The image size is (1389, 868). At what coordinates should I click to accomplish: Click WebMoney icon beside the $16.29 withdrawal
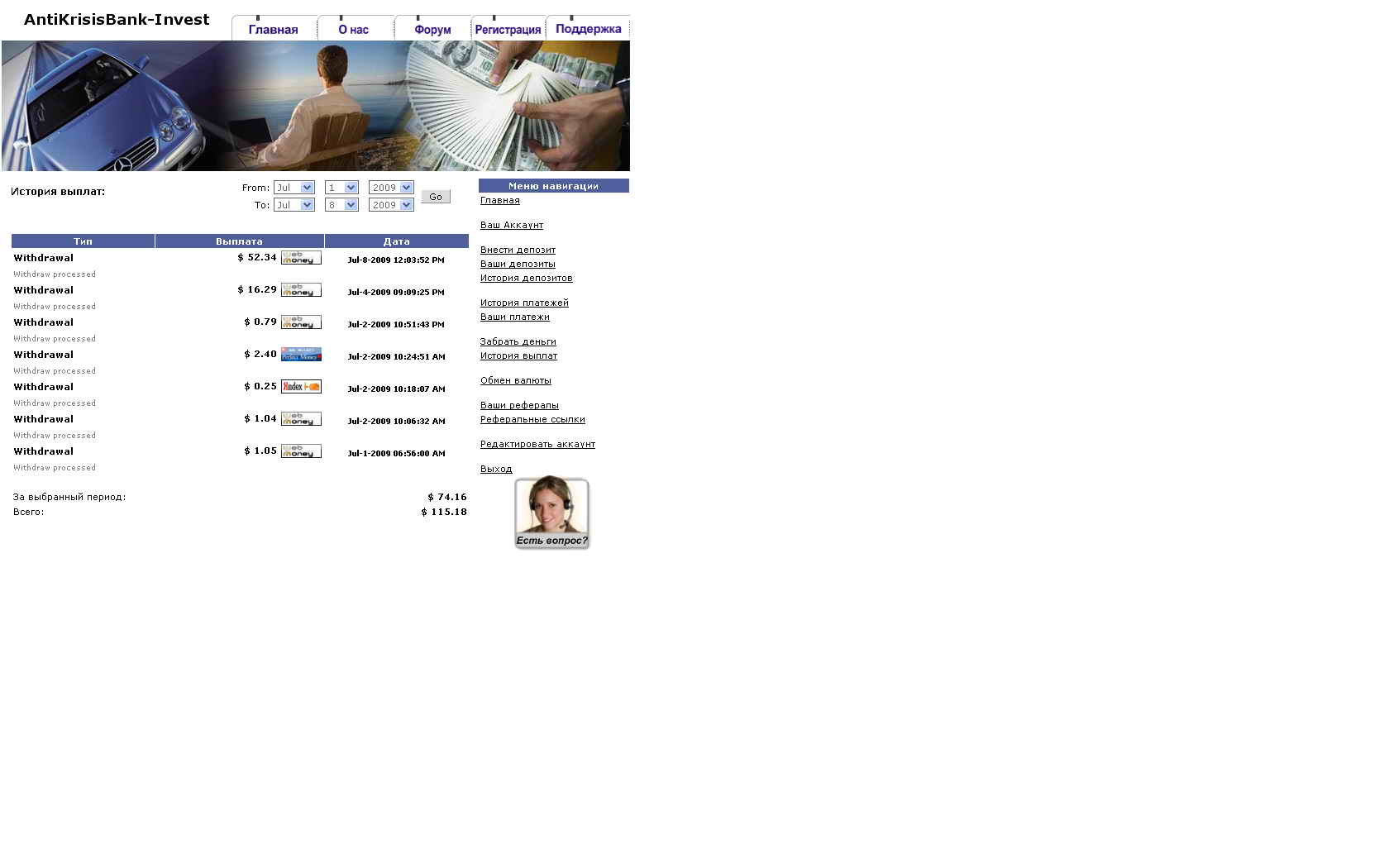click(x=301, y=290)
